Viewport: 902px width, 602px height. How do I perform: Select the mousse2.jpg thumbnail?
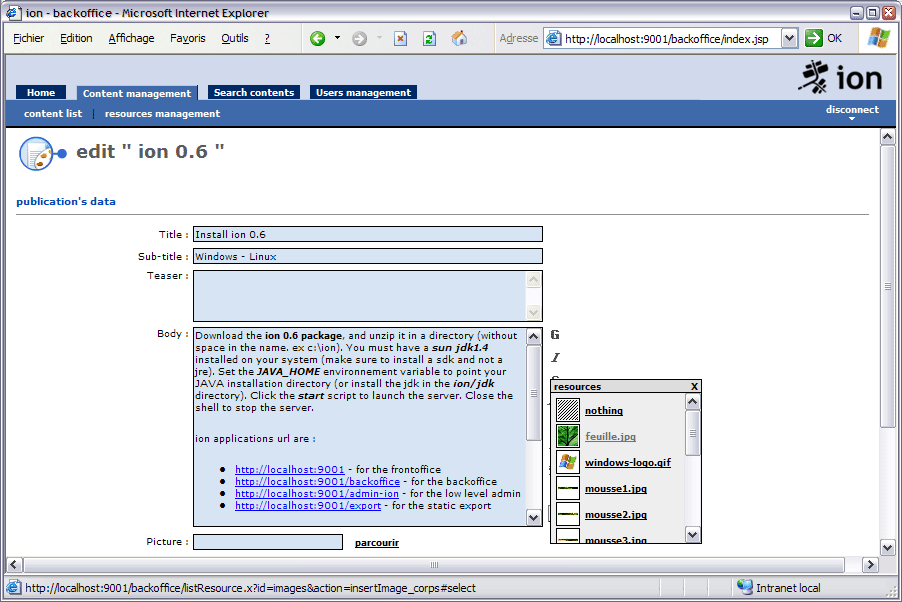[568, 514]
